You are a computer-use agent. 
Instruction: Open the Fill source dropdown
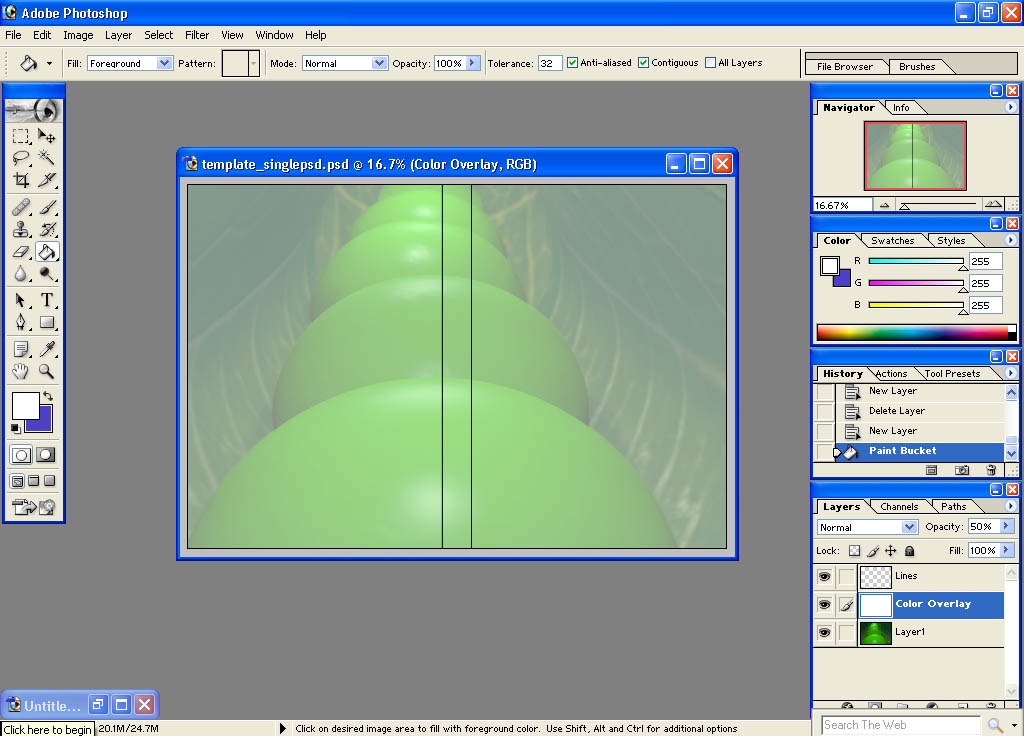[130, 63]
